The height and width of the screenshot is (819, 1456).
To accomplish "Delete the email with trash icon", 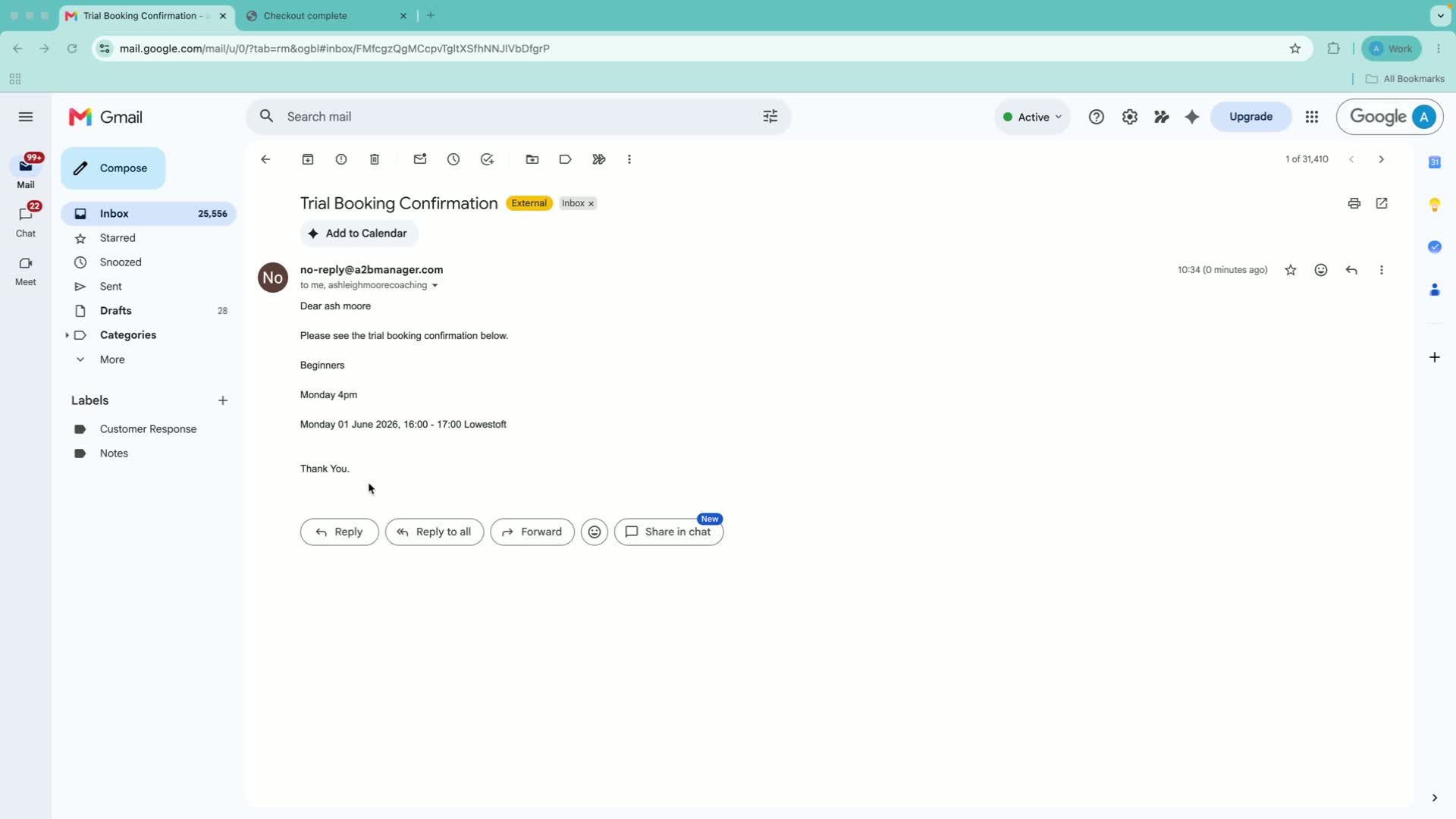I will (375, 159).
